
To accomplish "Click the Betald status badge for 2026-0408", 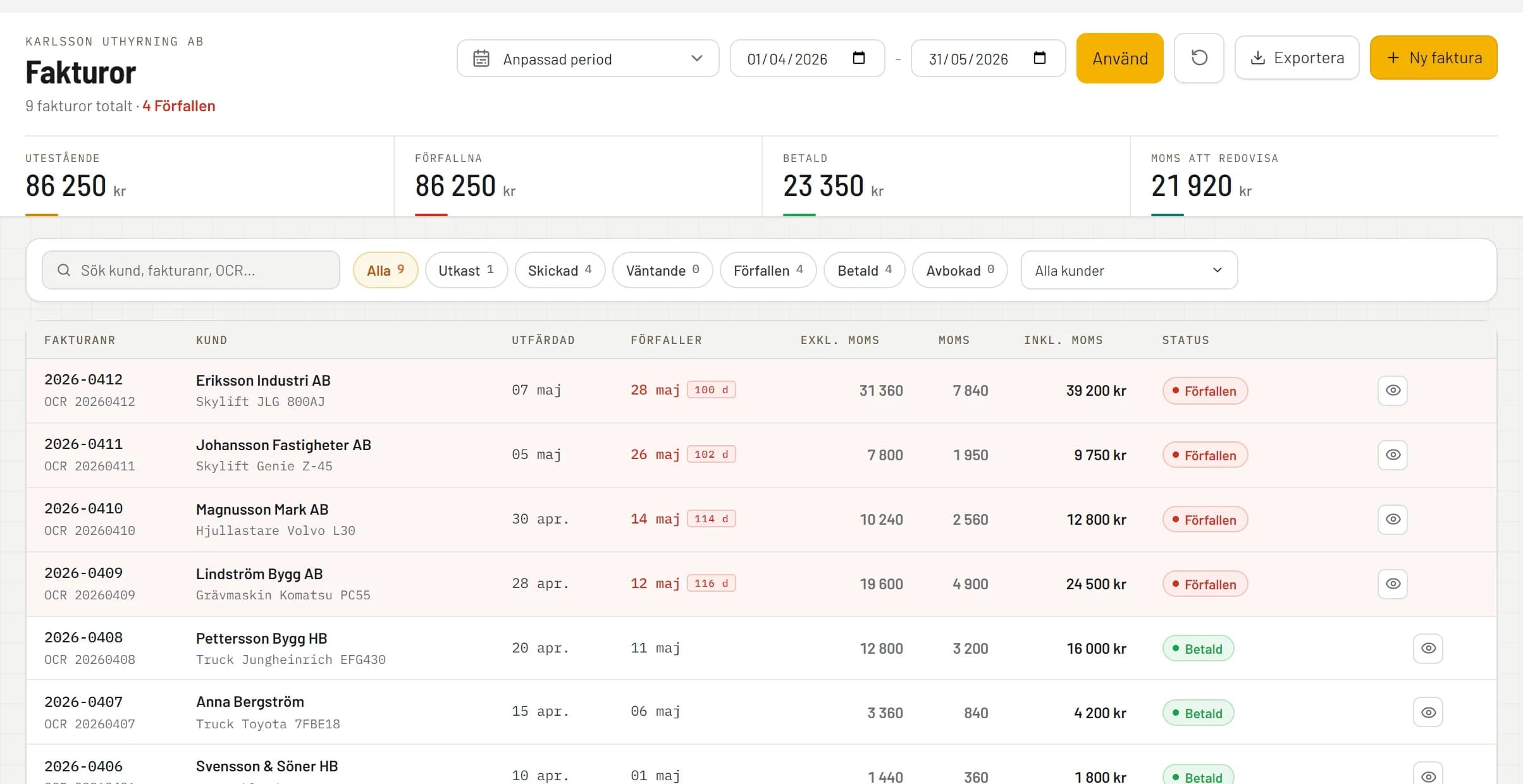I will point(1198,649).
